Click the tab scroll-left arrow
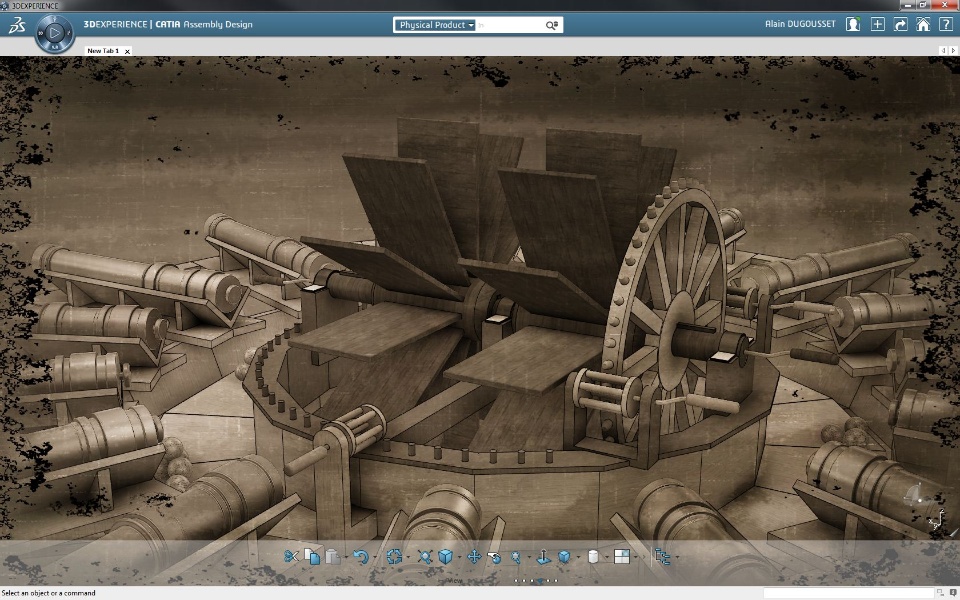Image resolution: width=960 pixels, height=600 pixels. coord(943,50)
